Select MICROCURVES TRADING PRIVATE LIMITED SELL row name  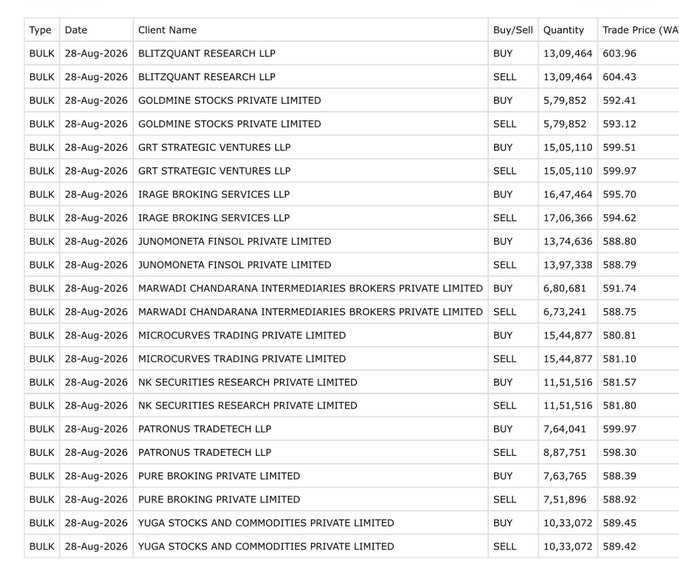click(x=242, y=359)
